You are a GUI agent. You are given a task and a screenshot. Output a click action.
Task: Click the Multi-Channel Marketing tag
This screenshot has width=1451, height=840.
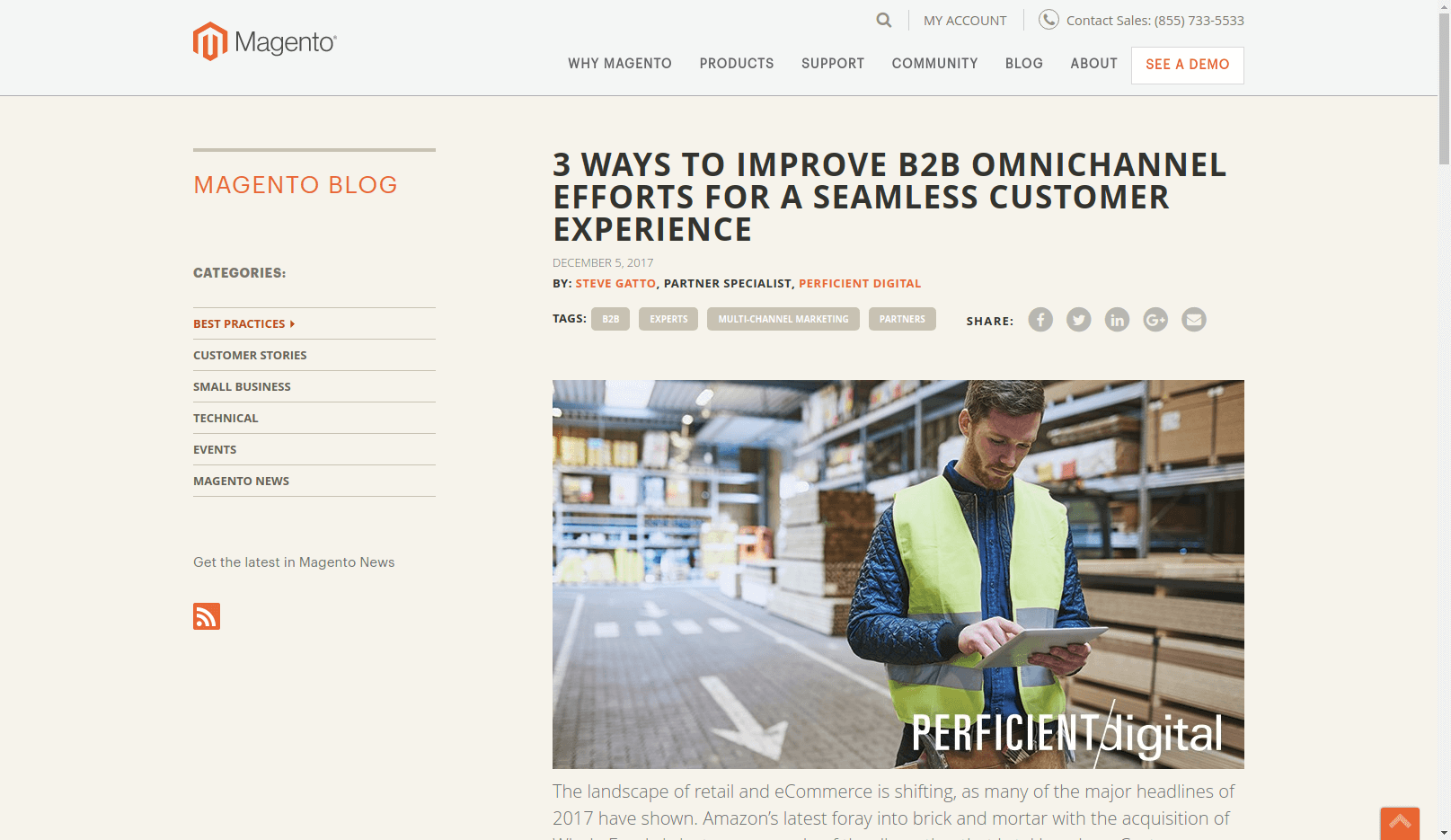click(783, 319)
